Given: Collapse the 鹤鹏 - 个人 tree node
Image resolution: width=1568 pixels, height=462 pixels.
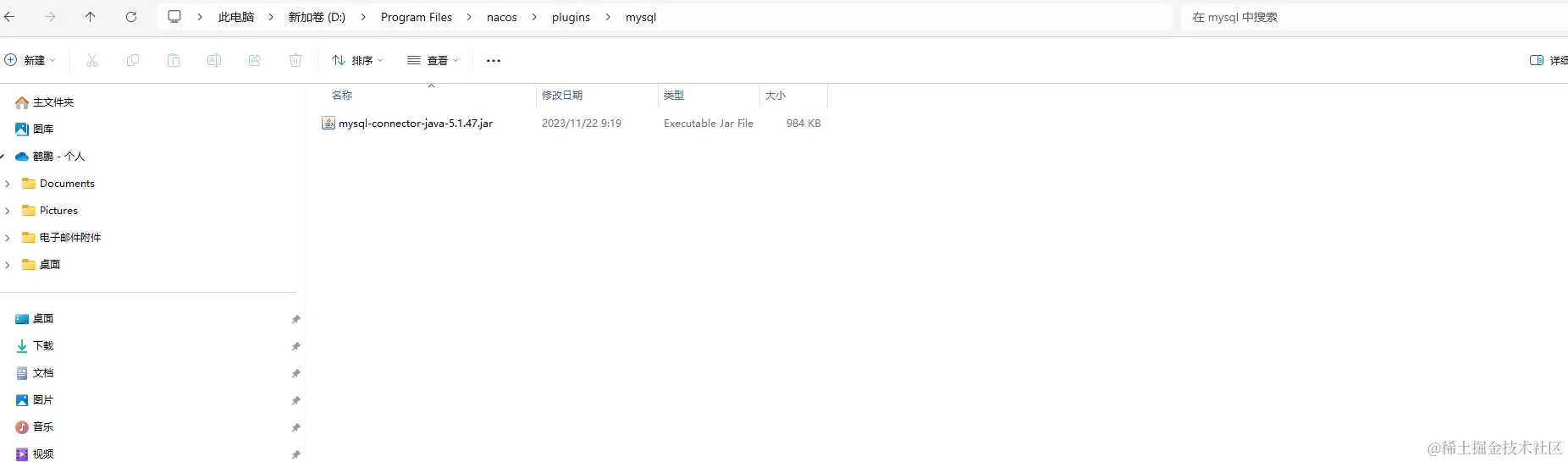Looking at the screenshot, I should tap(3, 157).
